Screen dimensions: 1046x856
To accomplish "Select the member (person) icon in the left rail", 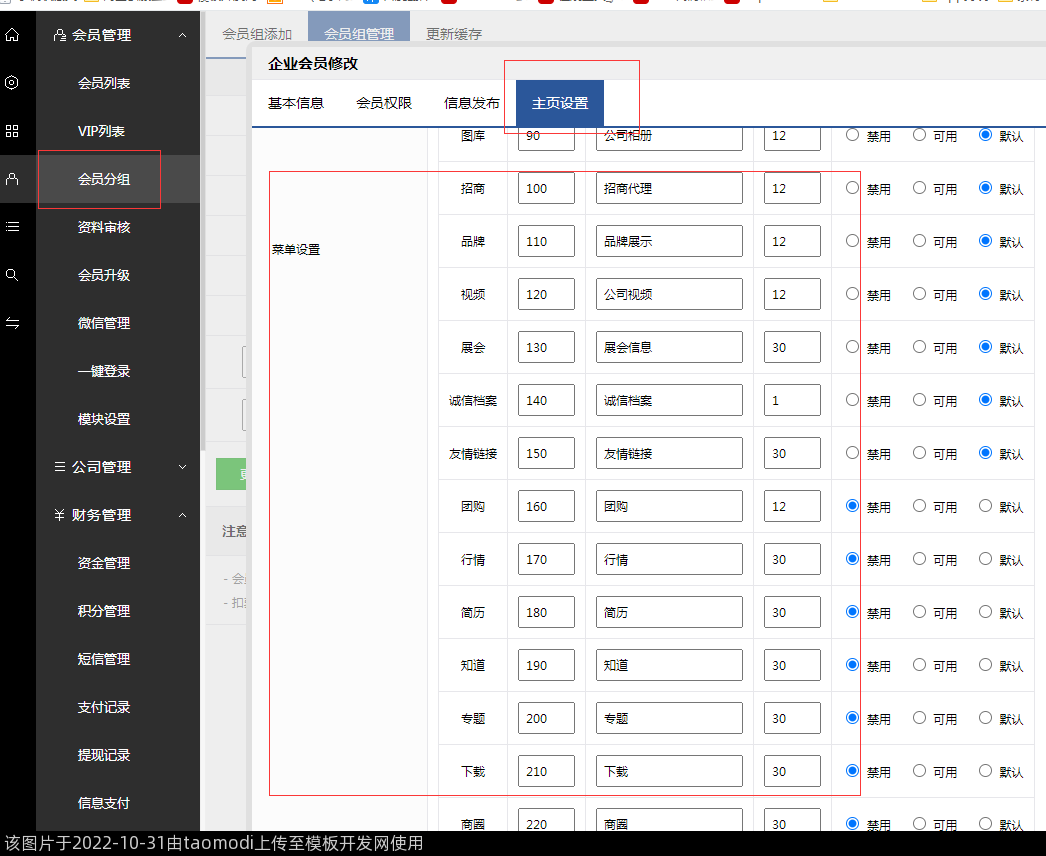I will pyautogui.click(x=12, y=179).
